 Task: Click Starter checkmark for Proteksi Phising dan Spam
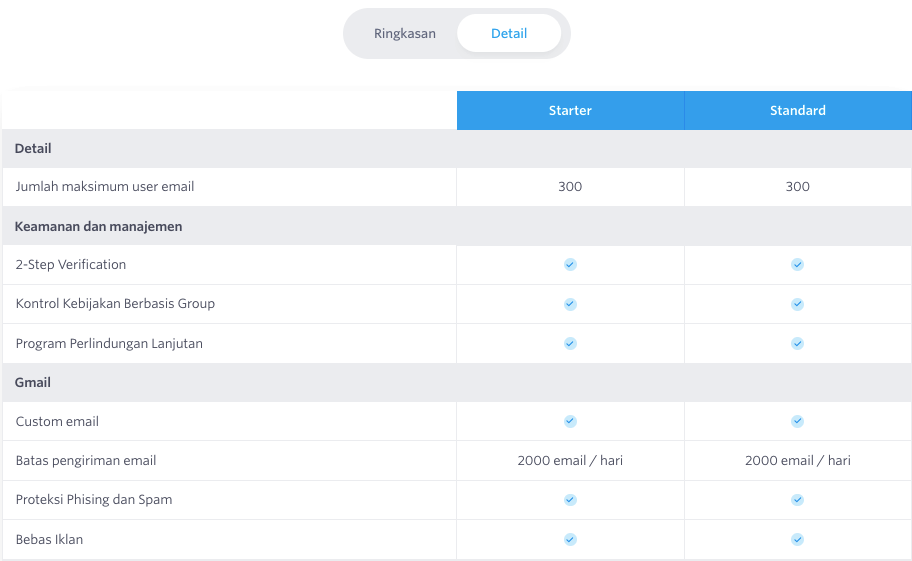[571, 500]
